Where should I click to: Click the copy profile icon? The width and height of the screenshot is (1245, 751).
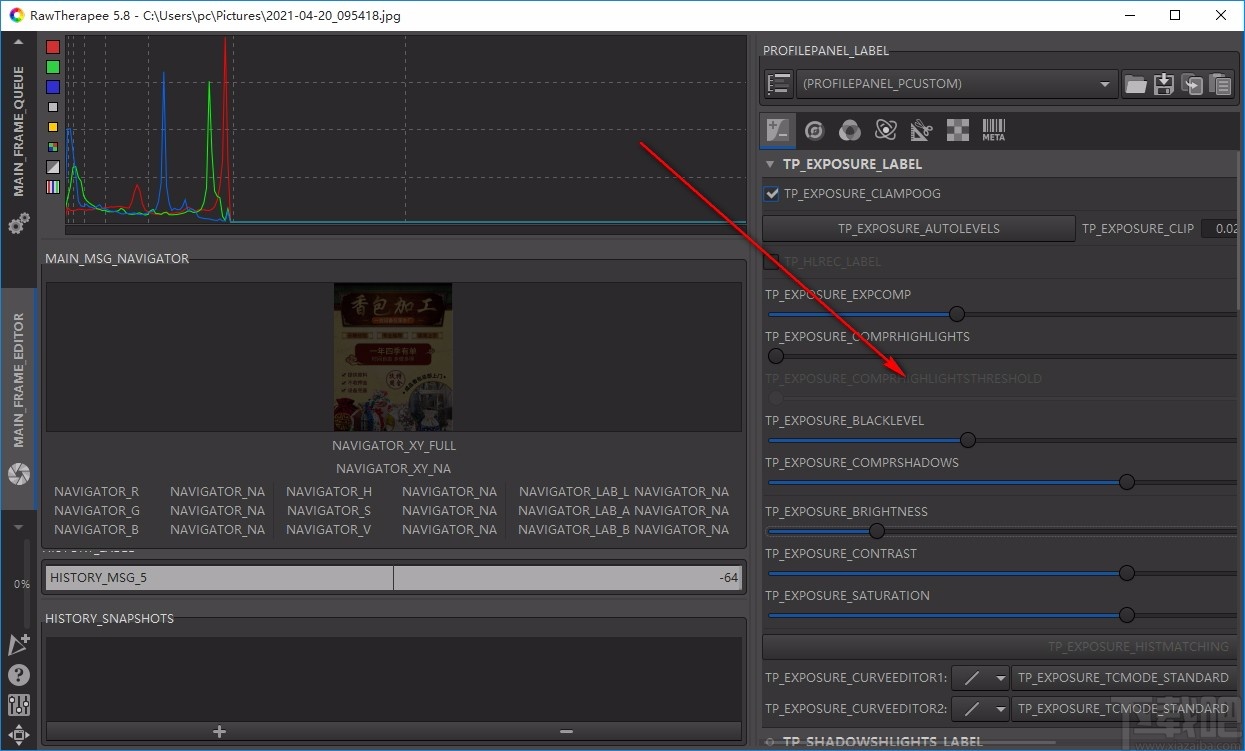click(x=1192, y=84)
